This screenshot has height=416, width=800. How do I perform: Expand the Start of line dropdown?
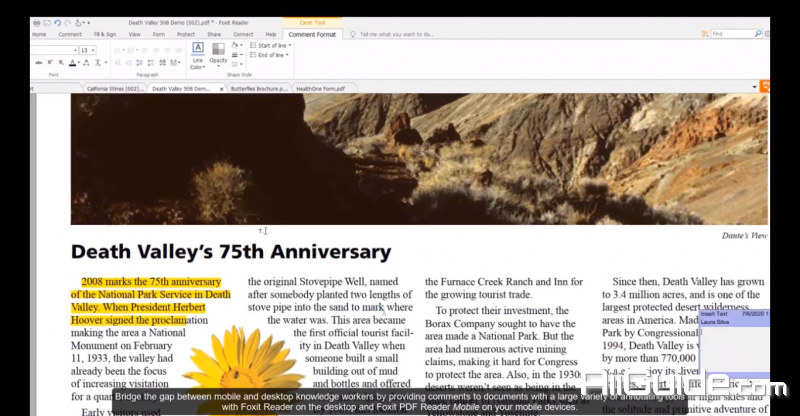pos(270,45)
